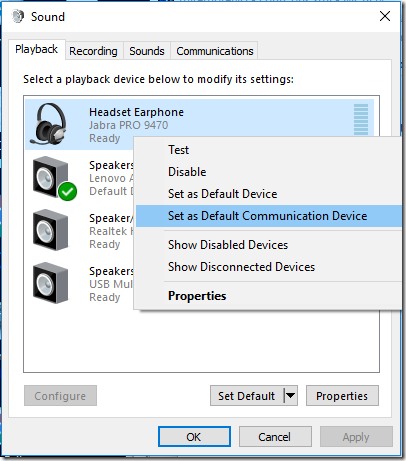406x461 pixels.
Task: Select Set as Default Communication Device
Action: [x=268, y=216]
